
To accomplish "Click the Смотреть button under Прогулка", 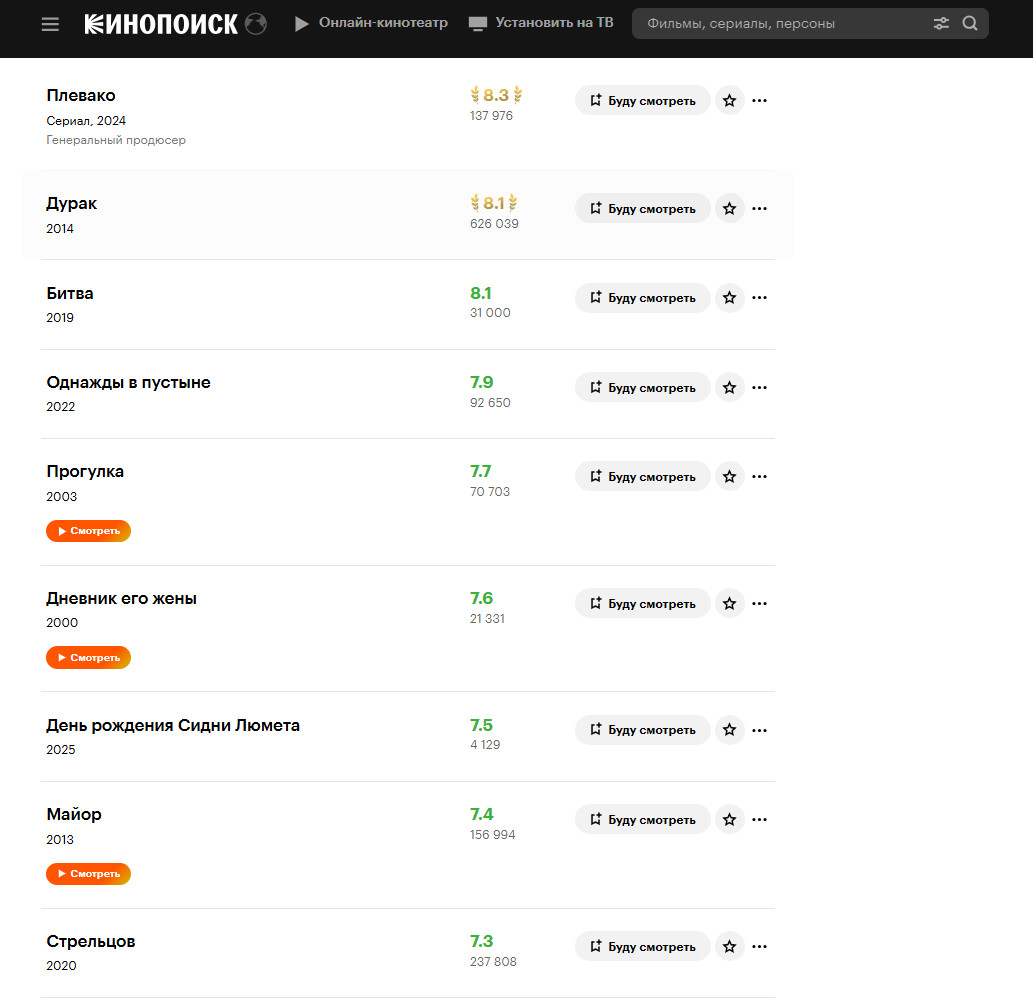I will pyautogui.click(x=88, y=531).
